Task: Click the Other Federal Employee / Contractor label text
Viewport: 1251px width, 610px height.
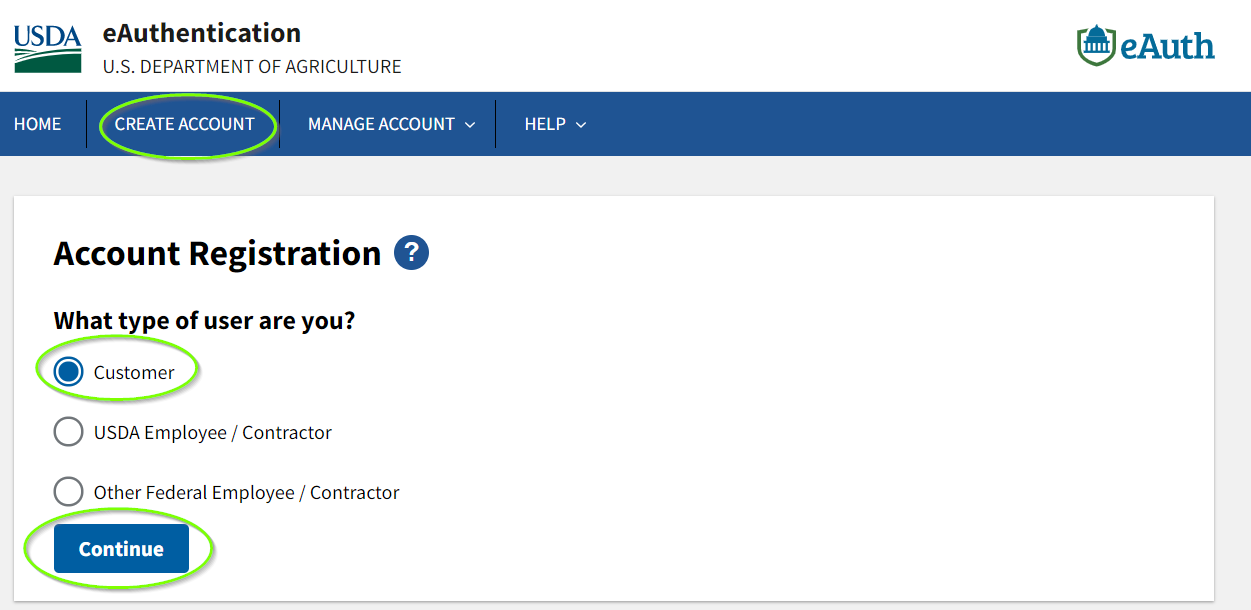Action: point(246,492)
